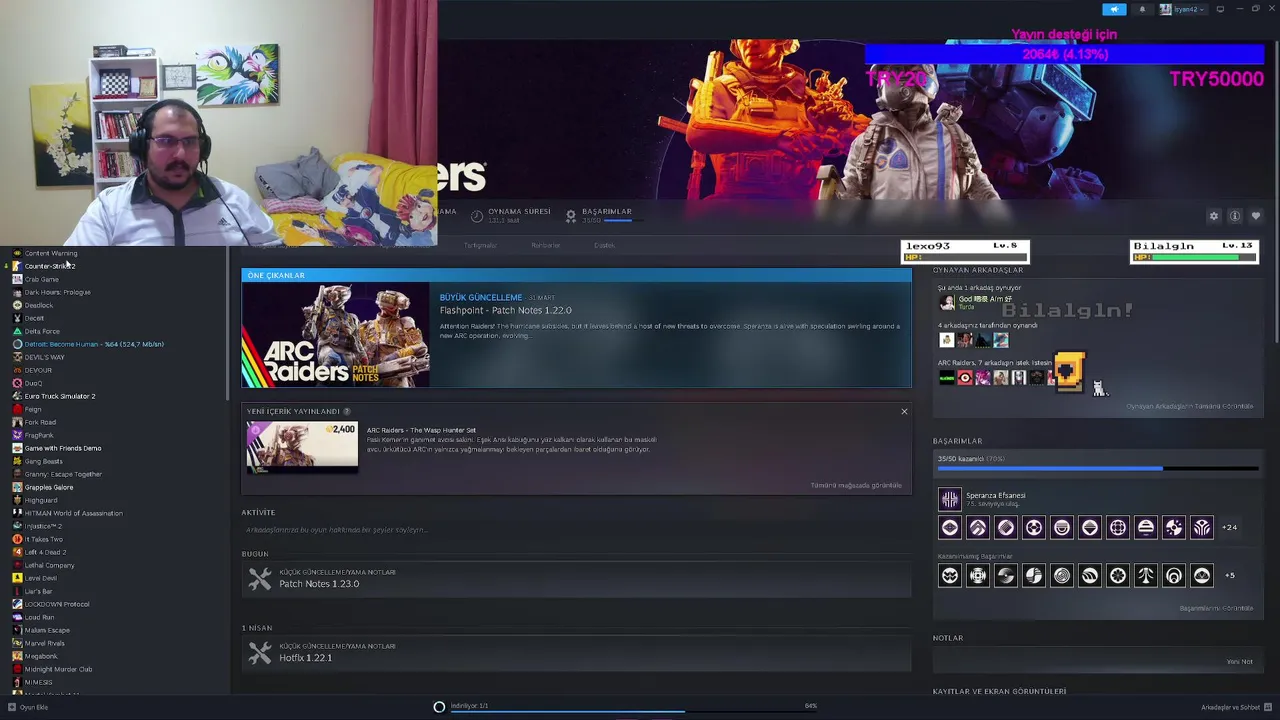The width and height of the screenshot is (1280, 720).
Task: Click the HITMAN World of Assassination icon
Action: click(17, 513)
